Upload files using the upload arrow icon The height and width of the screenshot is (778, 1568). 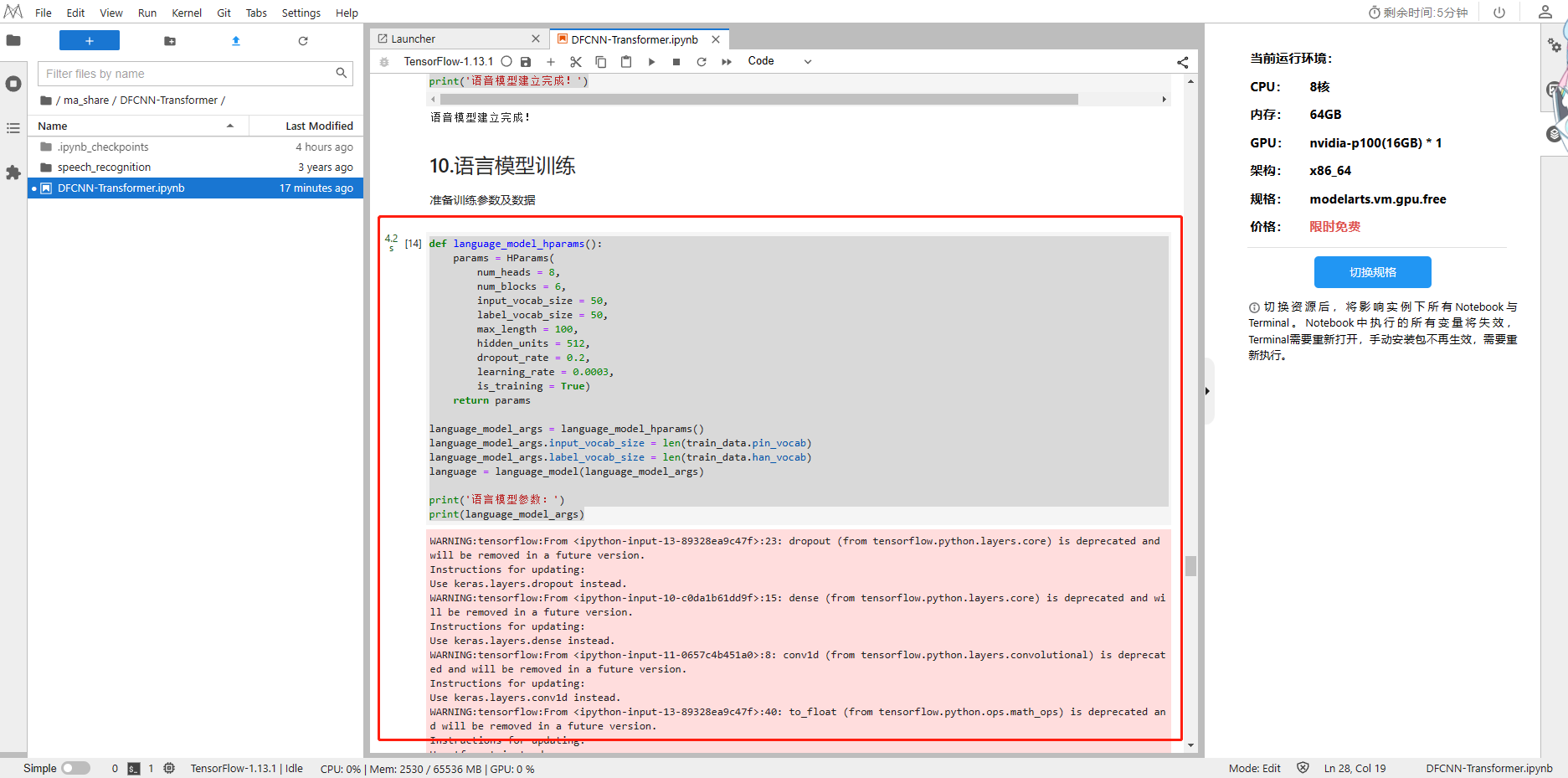[x=236, y=40]
